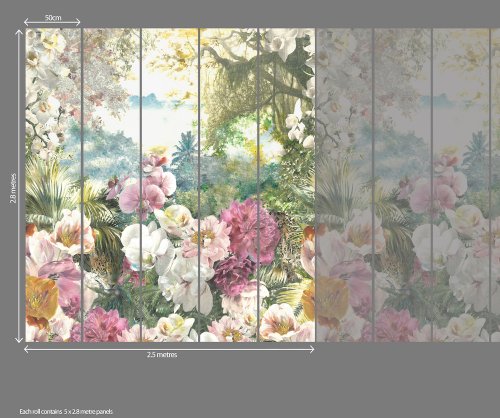Select the third panel with pink orchid

(x=170, y=185)
